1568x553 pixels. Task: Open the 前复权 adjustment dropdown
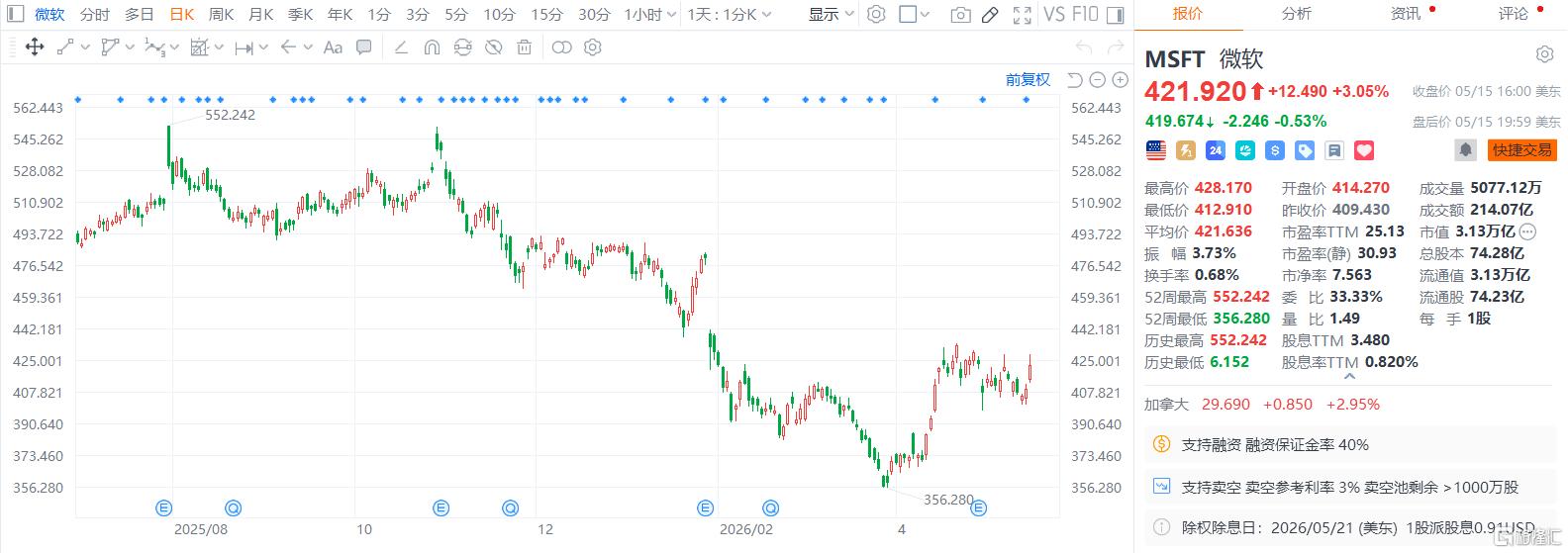click(1028, 79)
